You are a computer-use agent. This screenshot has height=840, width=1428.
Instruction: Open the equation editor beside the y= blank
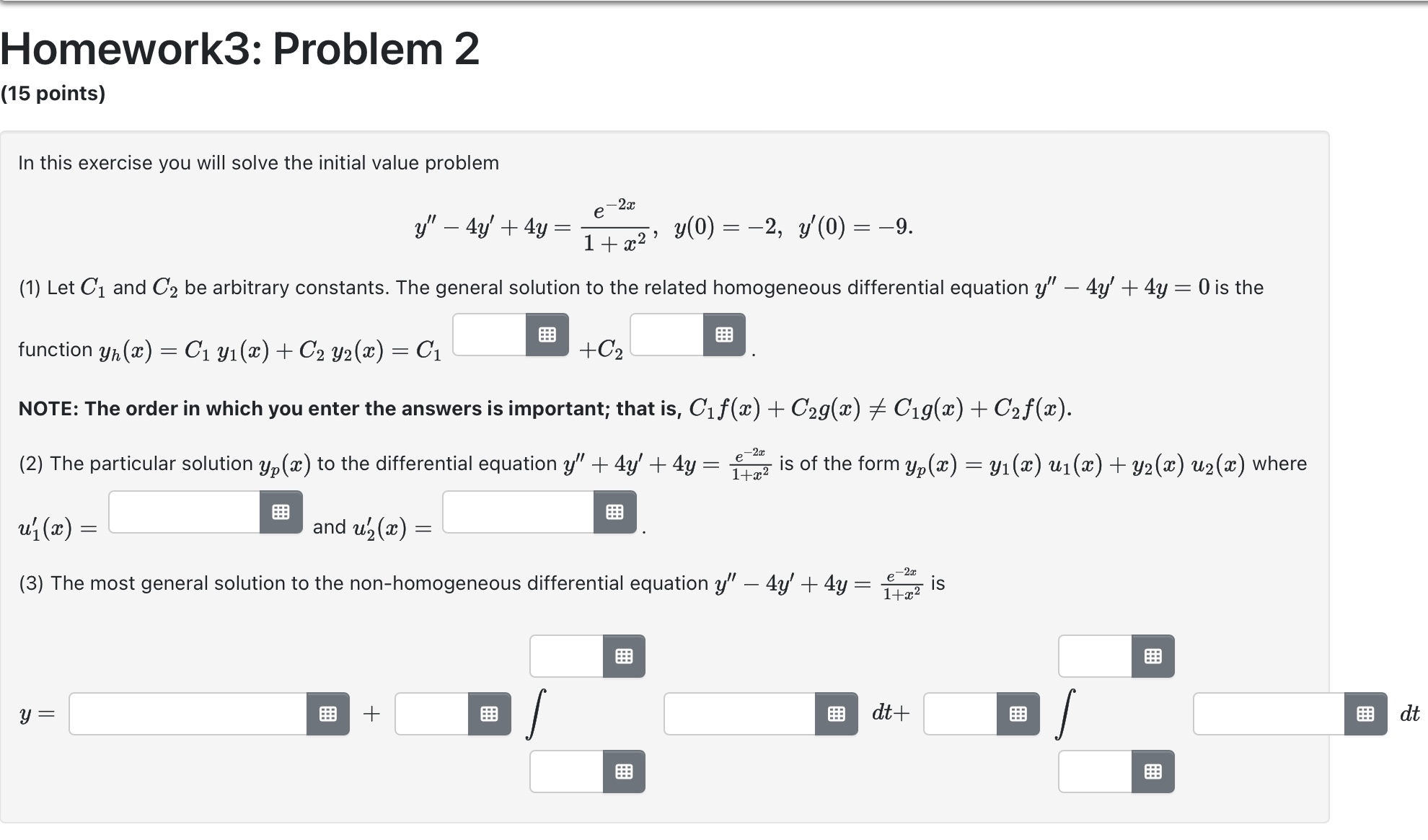[x=329, y=714]
